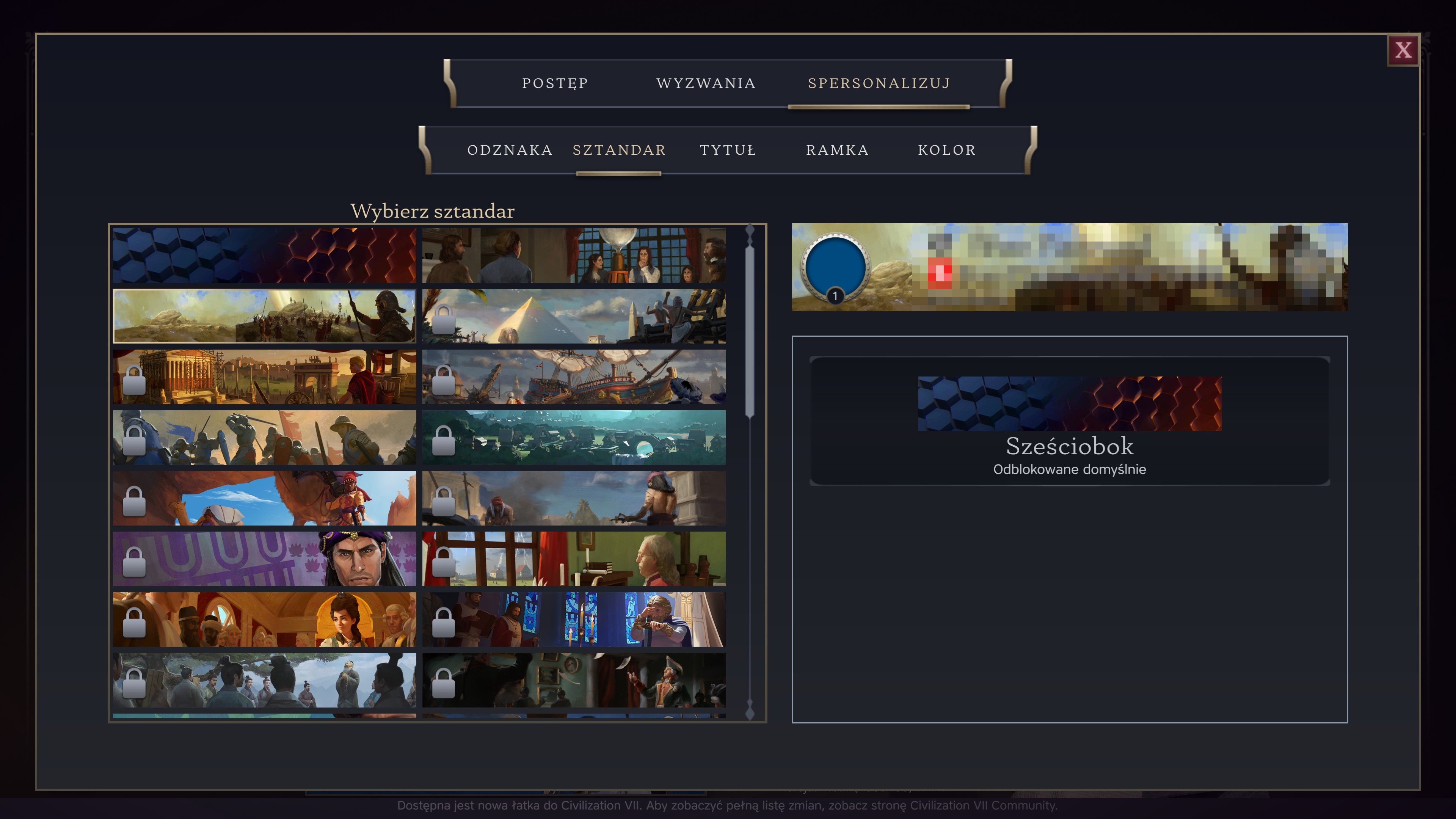Viewport: 1456px width, 819px height.
Task: Click the lock icon on Asian scholars banner
Action: (x=135, y=683)
